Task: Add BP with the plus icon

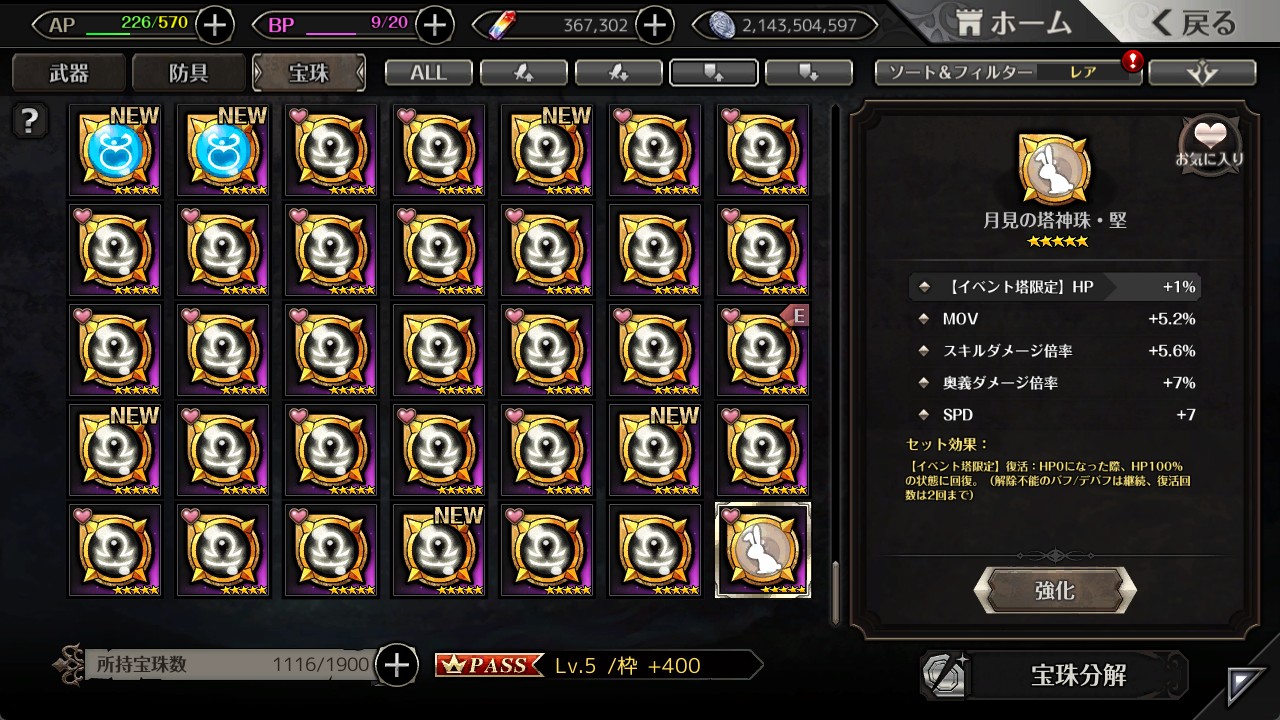Action: (x=434, y=25)
